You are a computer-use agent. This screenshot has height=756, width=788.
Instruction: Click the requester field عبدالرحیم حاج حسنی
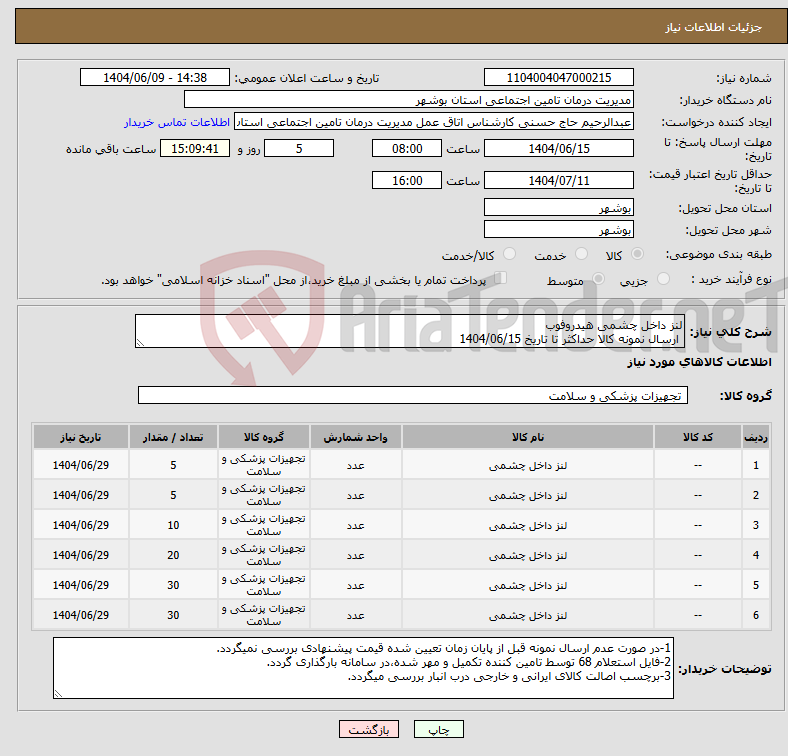pyautogui.click(x=434, y=122)
